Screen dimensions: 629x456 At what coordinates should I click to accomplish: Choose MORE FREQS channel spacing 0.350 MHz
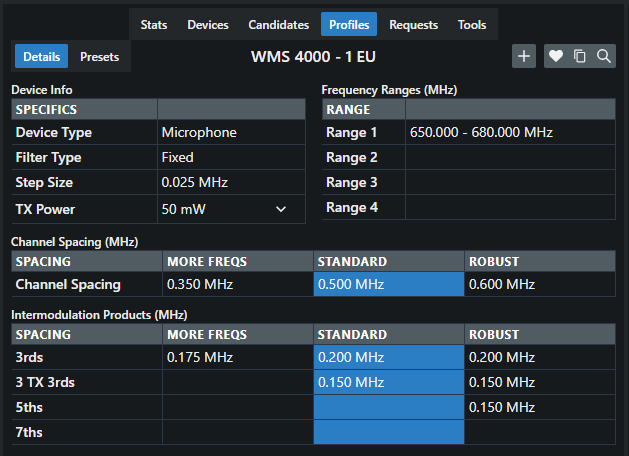click(x=237, y=284)
